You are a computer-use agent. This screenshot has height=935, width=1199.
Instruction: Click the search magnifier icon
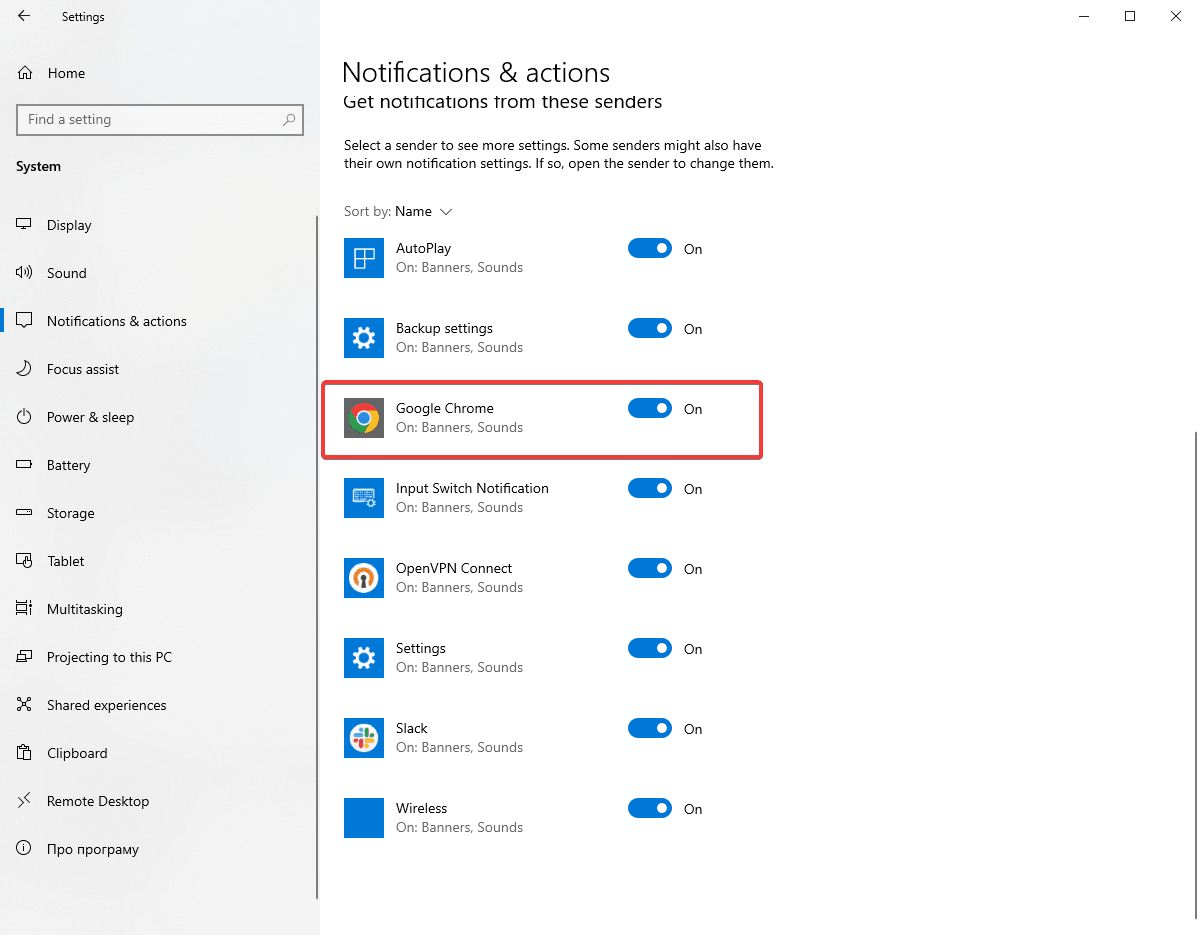289,120
